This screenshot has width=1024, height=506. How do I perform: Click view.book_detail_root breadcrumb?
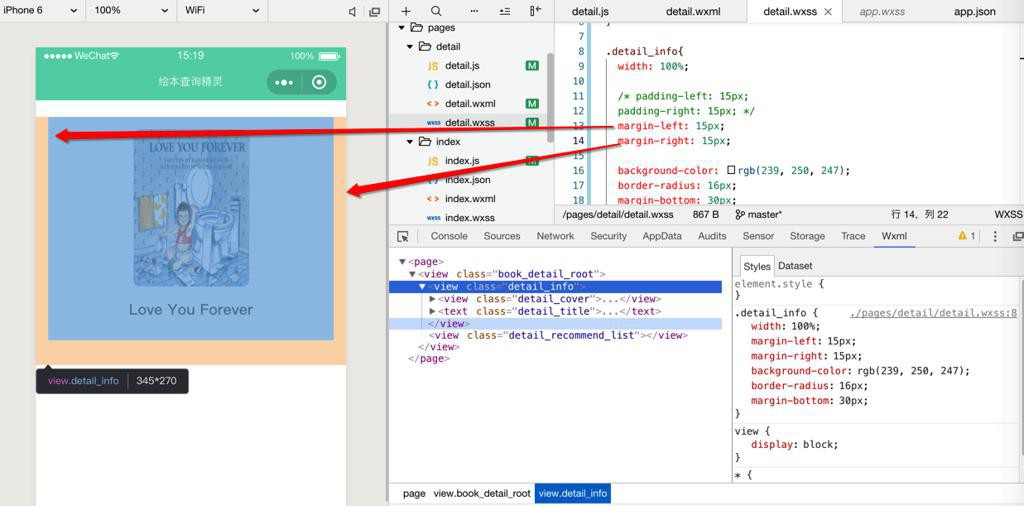click(482, 494)
